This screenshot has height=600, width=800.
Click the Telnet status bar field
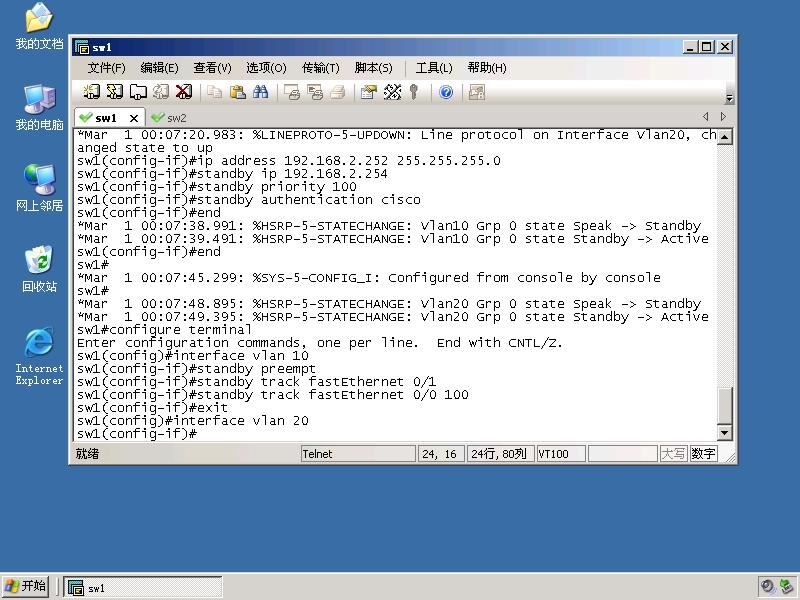(x=358, y=454)
